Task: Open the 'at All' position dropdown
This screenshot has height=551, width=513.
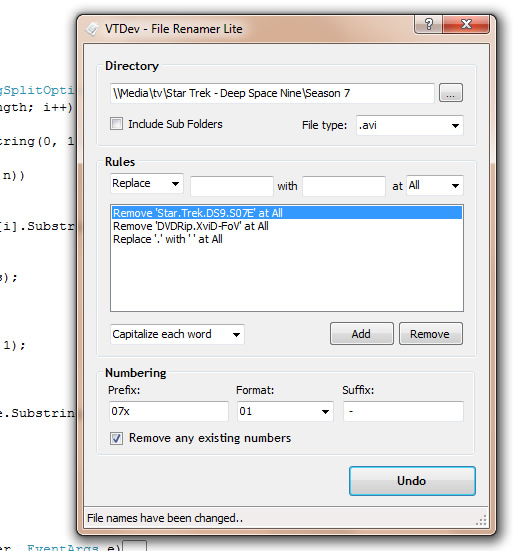Action: click(435, 186)
